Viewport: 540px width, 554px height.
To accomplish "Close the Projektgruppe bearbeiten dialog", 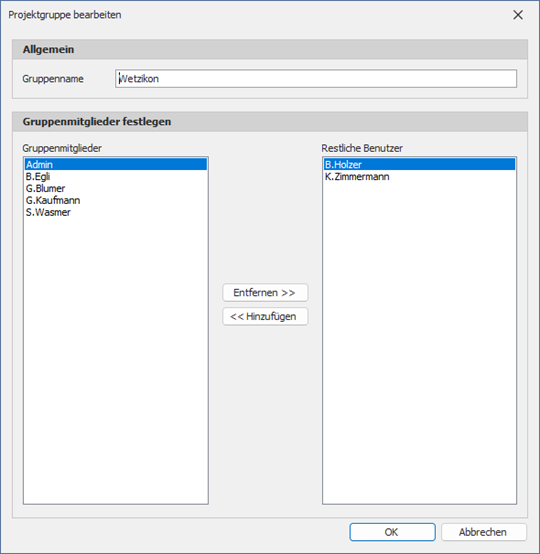I will [518, 15].
